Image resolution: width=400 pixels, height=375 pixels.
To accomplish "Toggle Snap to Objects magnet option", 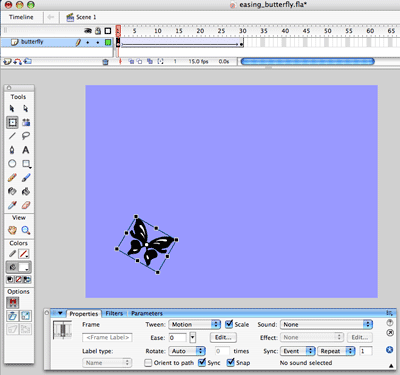I will point(13,303).
